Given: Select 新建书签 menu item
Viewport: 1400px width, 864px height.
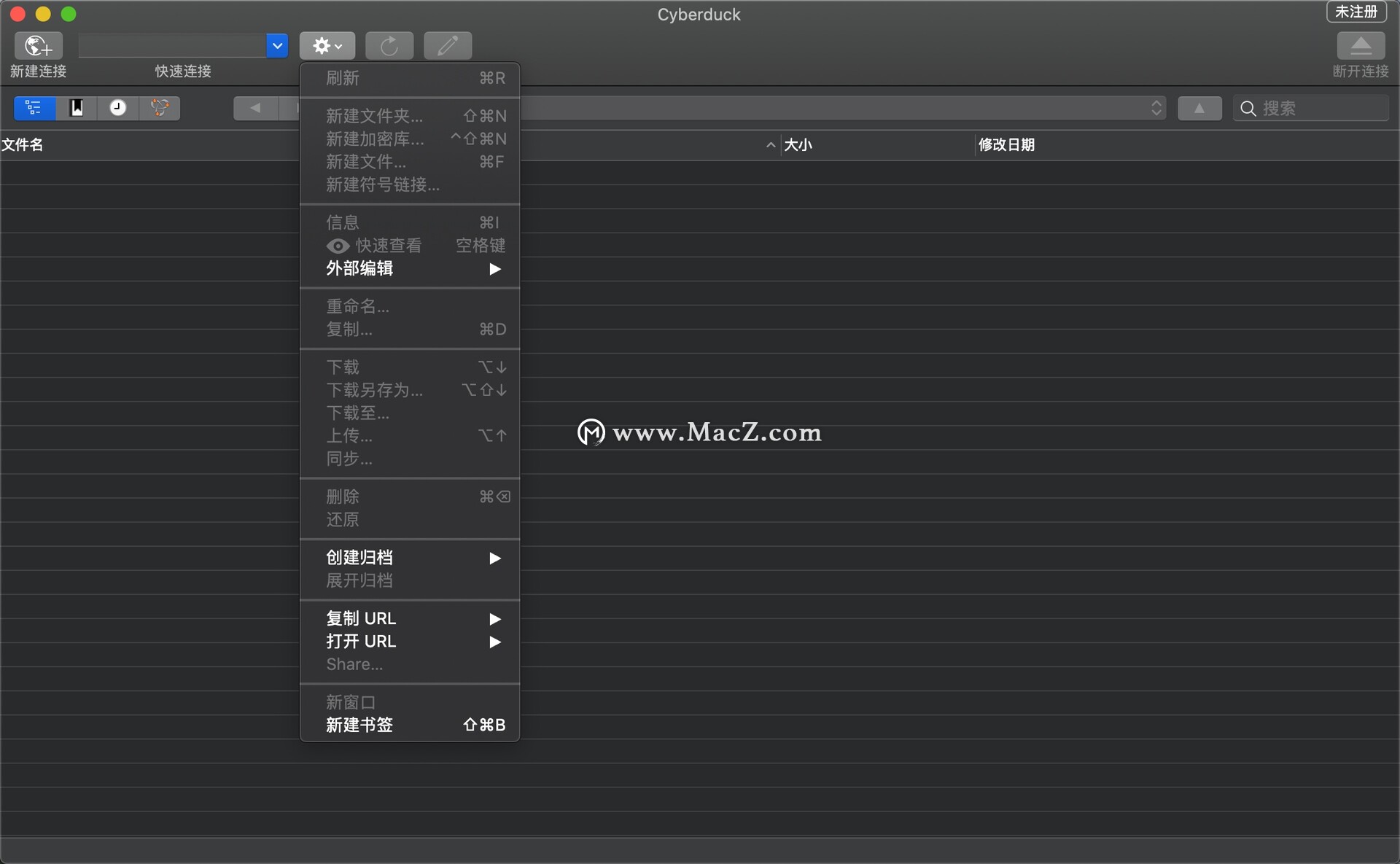Looking at the screenshot, I should (x=410, y=725).
